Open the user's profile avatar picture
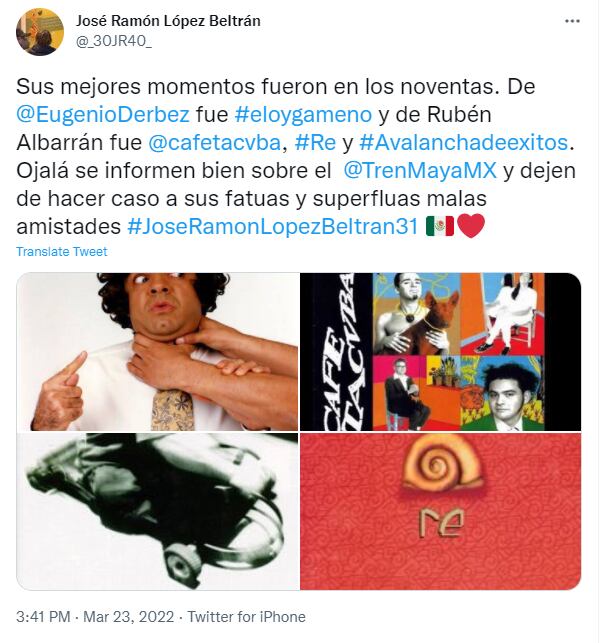604x643 pixels. click(40, 32)
